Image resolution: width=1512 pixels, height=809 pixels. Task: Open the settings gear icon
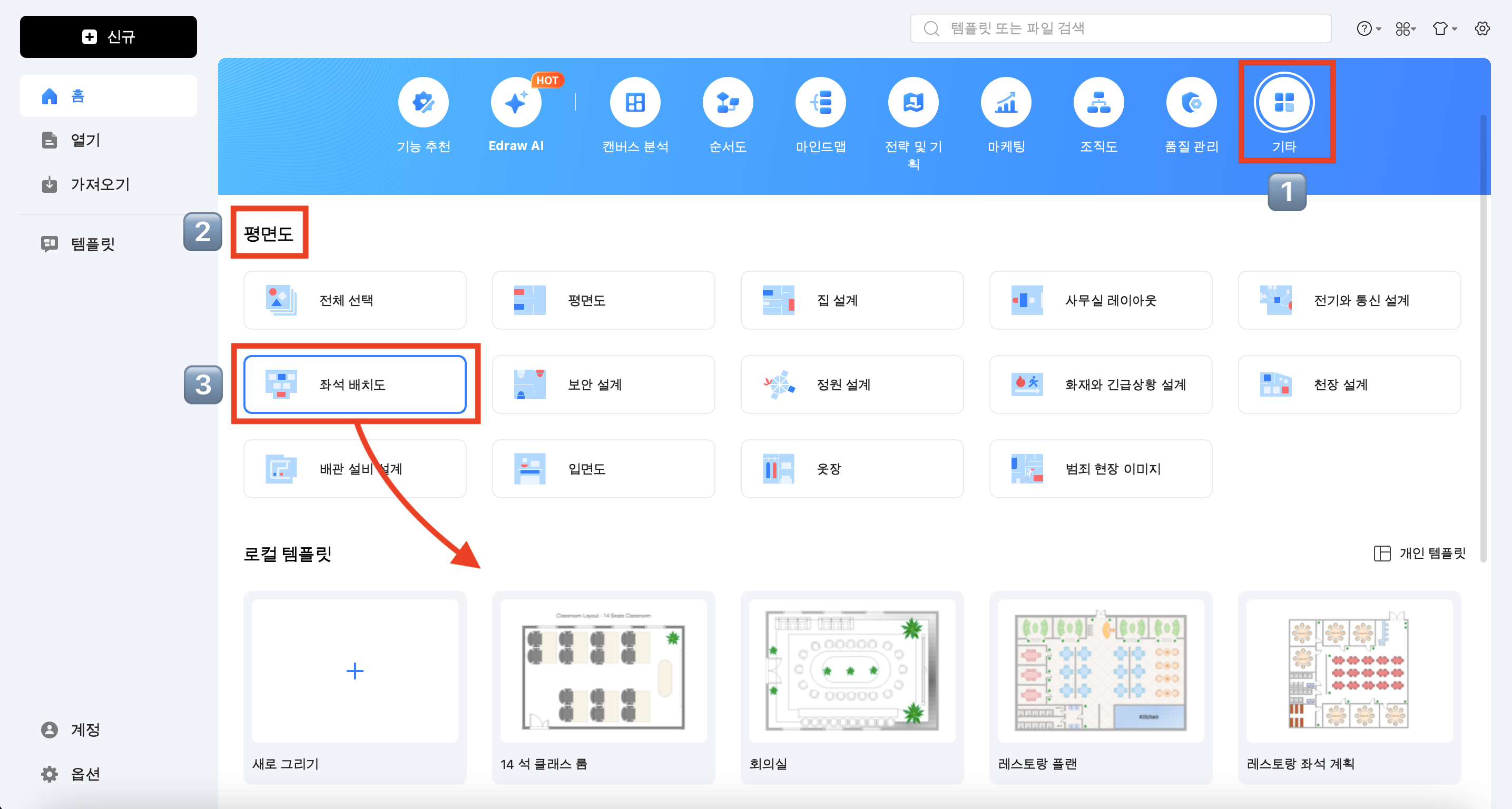point(1482,28)
